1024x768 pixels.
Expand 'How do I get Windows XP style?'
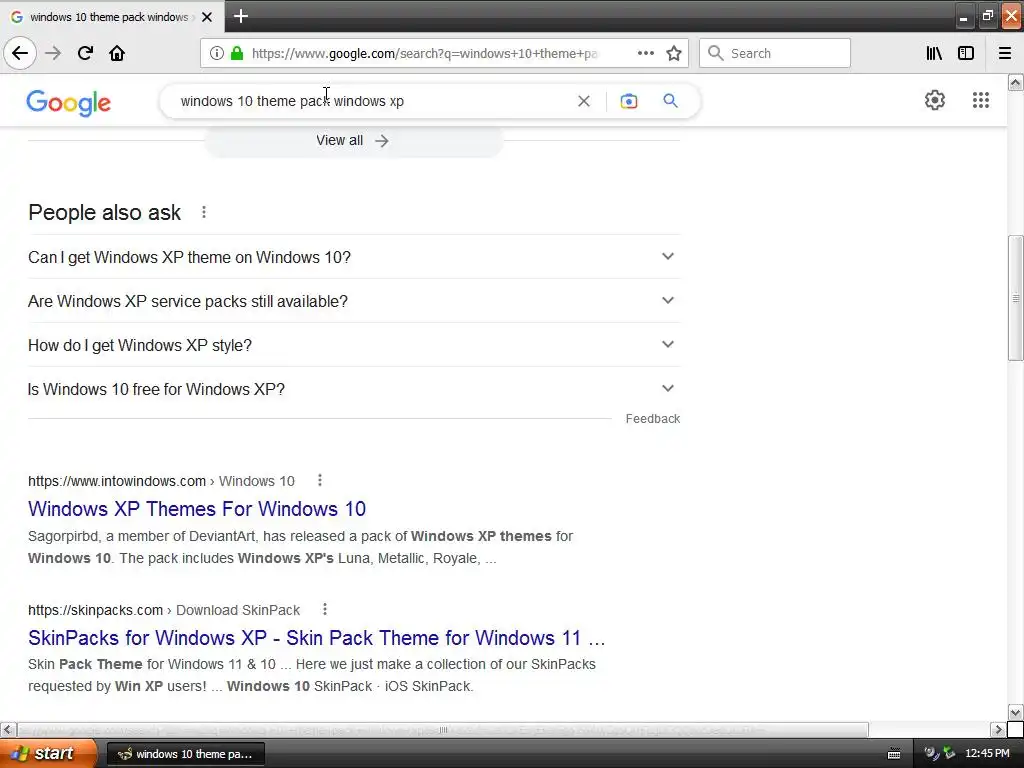(354, 344)
